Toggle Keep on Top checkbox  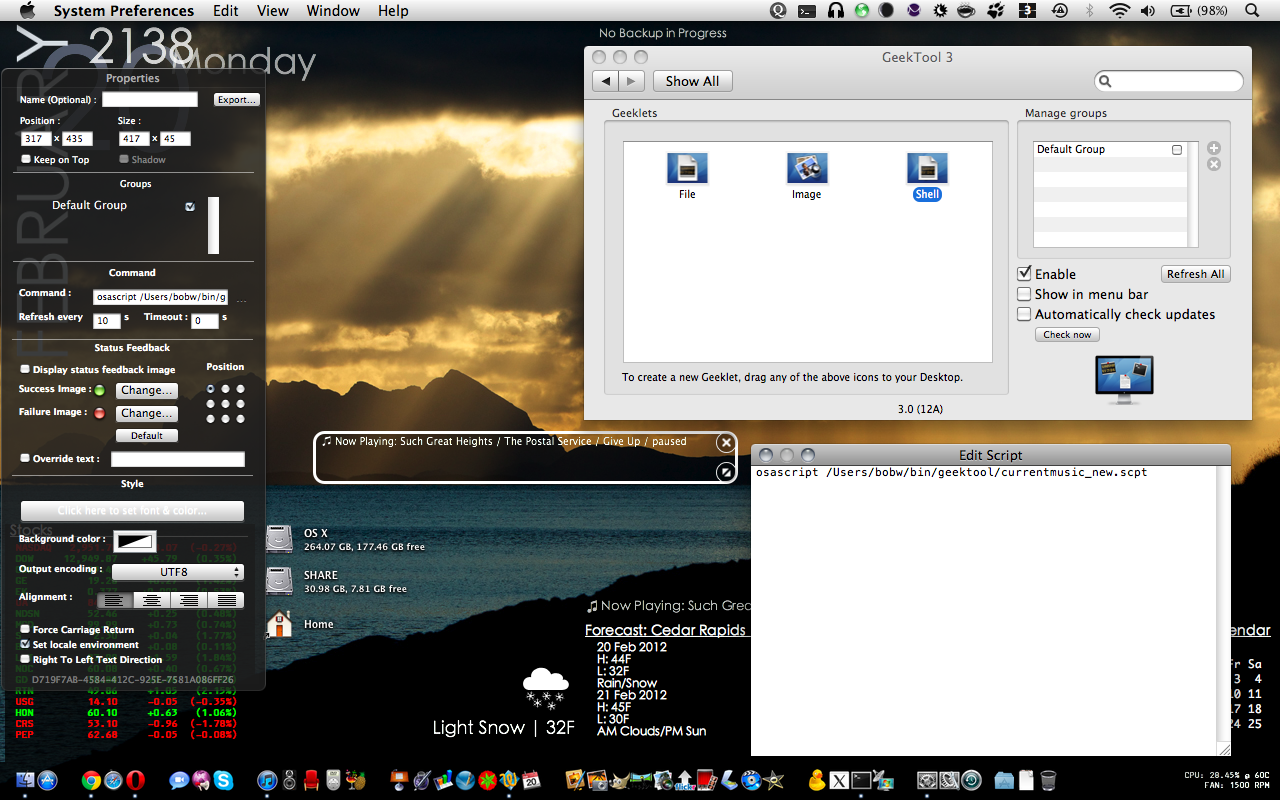(x=26, y=159)
